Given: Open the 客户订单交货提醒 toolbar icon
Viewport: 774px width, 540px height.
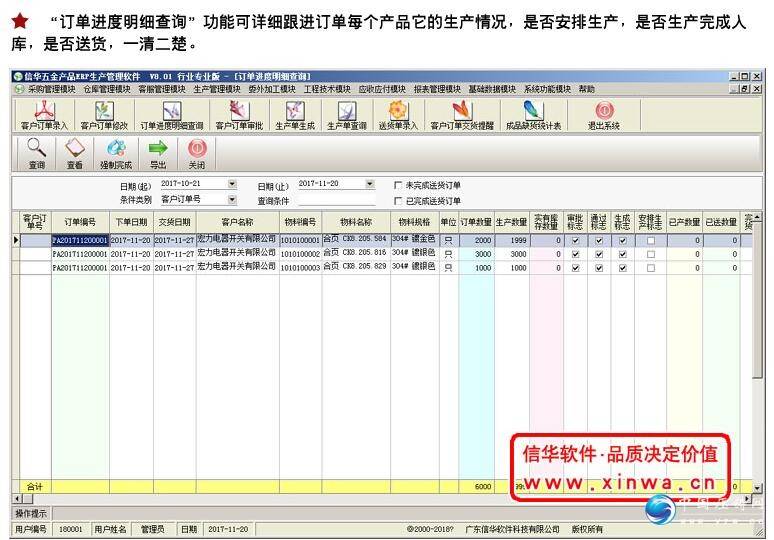Looking at the screenshot, I should point(462,115).
